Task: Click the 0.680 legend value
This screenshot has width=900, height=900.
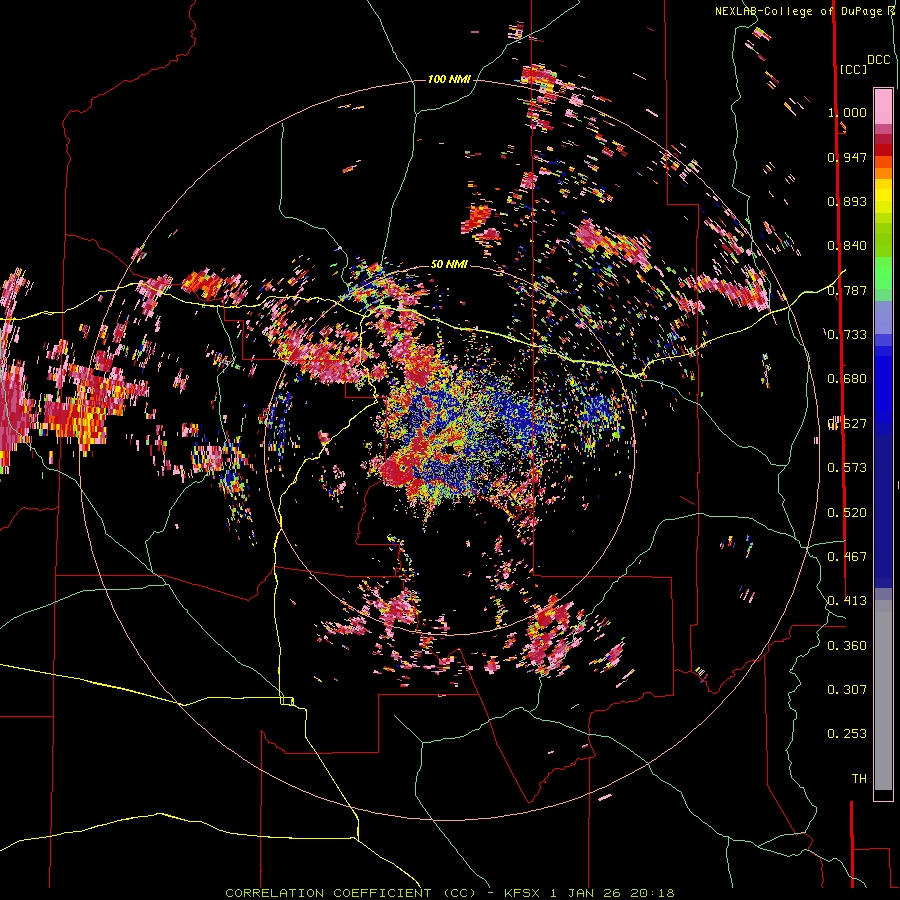Action: [847, 379]
